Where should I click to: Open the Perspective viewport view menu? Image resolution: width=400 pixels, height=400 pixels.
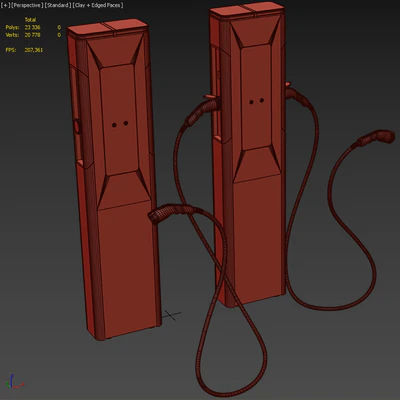27,5
